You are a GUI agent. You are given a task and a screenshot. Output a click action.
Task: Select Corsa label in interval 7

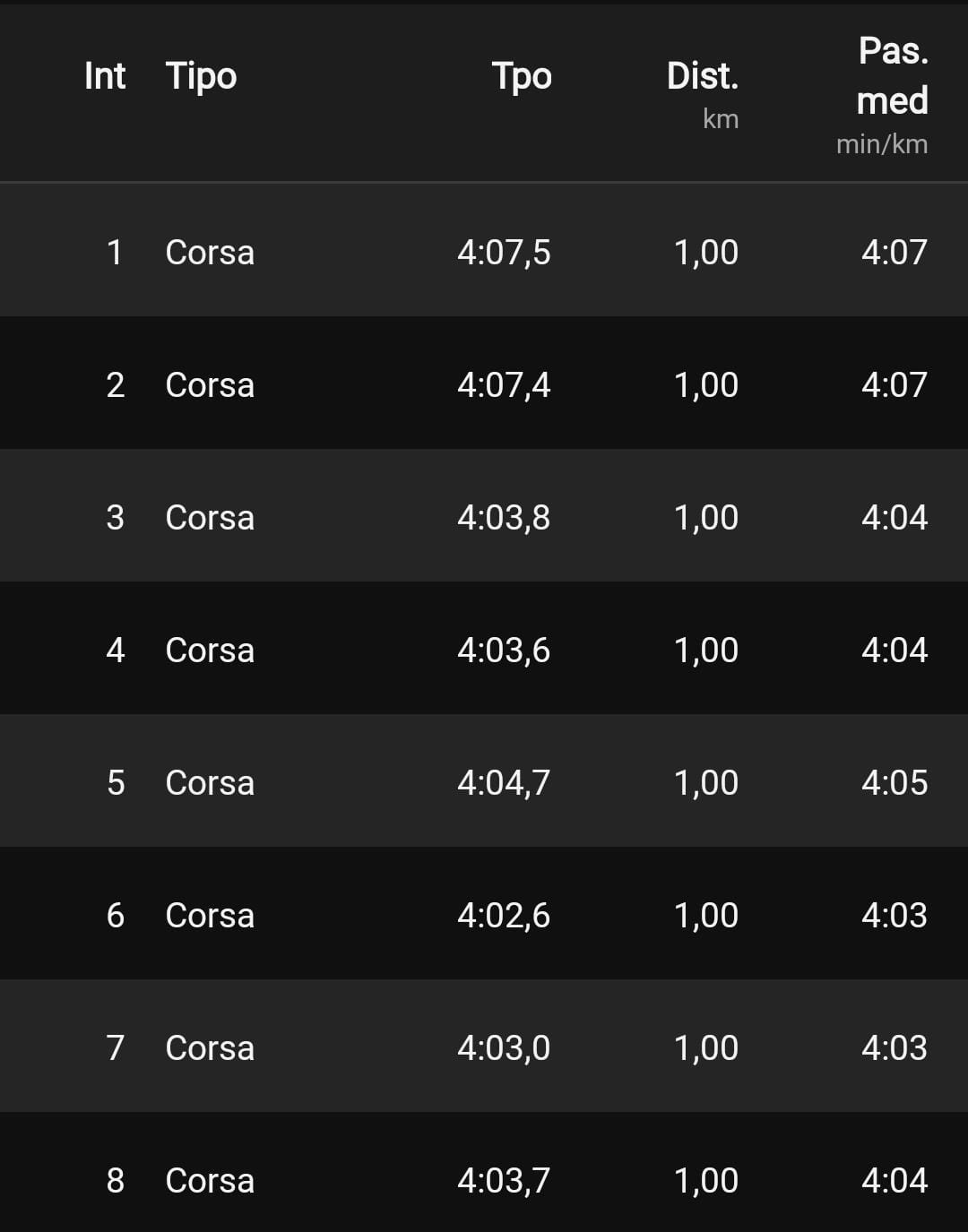click(210, 1048)
